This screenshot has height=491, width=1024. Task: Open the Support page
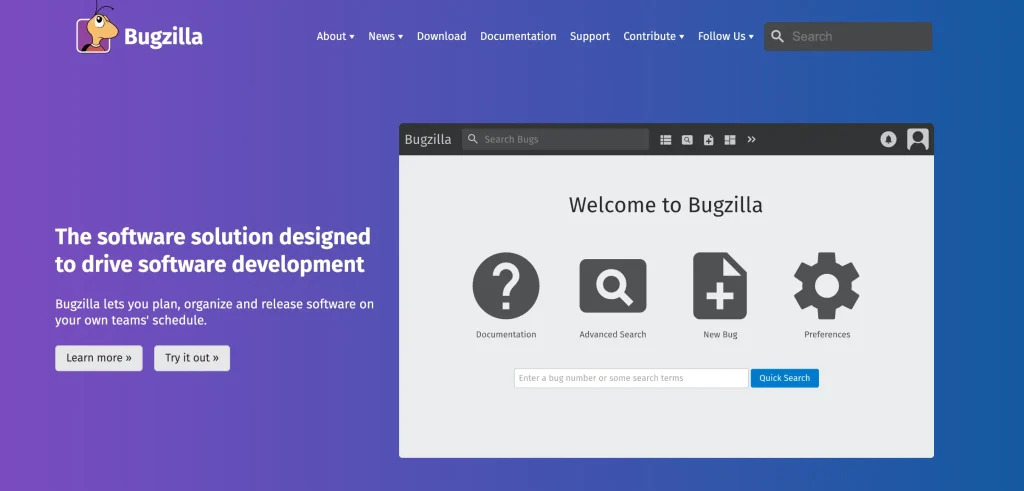coord(590,37)
